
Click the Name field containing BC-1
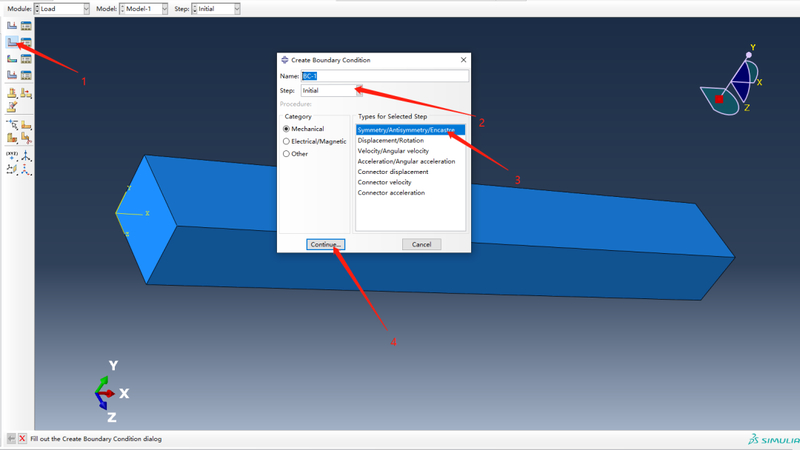pos(385,76)
